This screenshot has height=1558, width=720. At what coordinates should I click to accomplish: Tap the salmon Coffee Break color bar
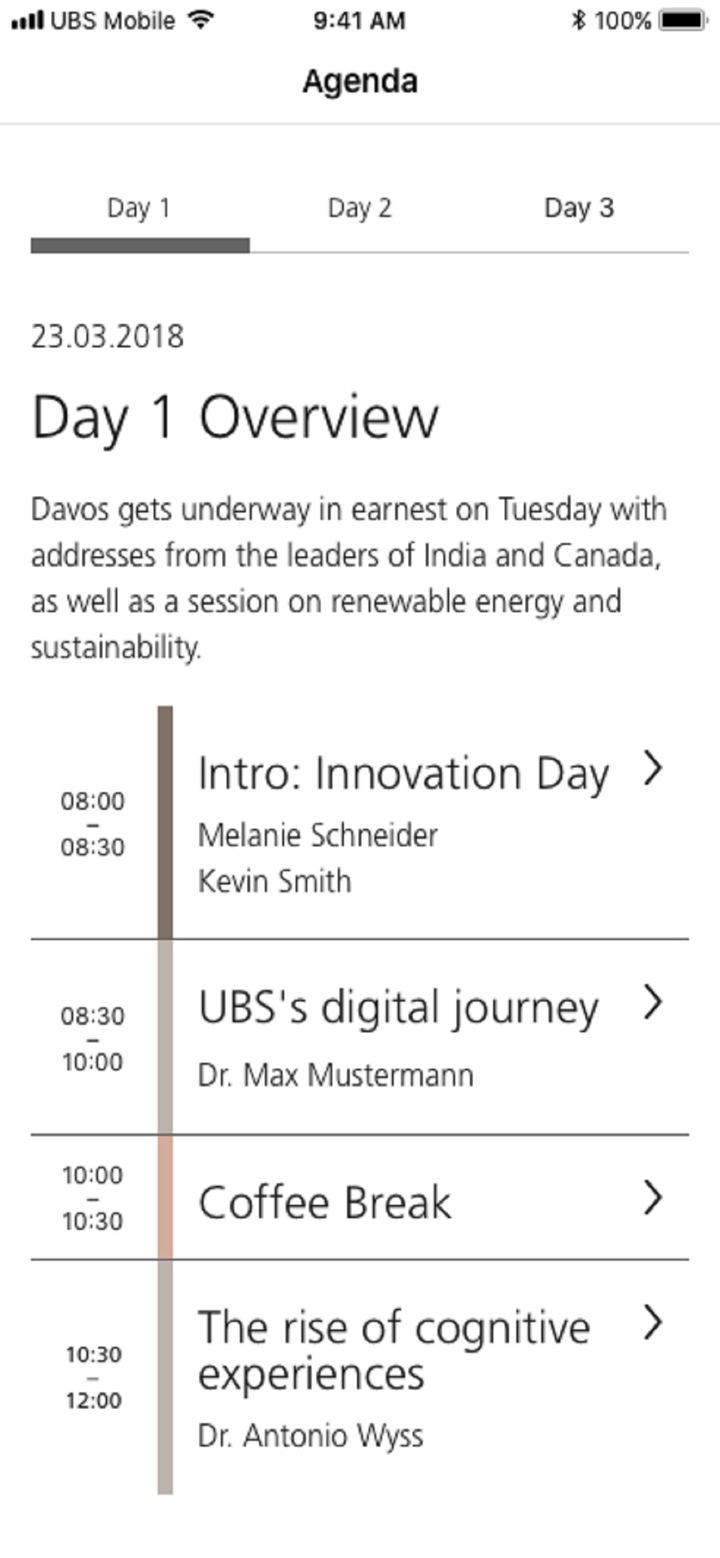pyautogui.click(x=165, y=1197)
